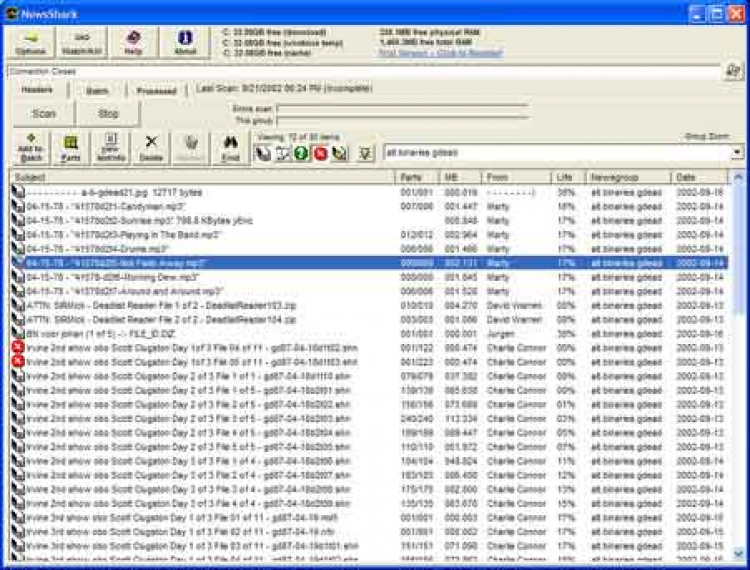Image resolution: width=750 pixels, height=570 pixels.
Task: Click the grayed-out button between Delete and Find
Action: point(190,148)
